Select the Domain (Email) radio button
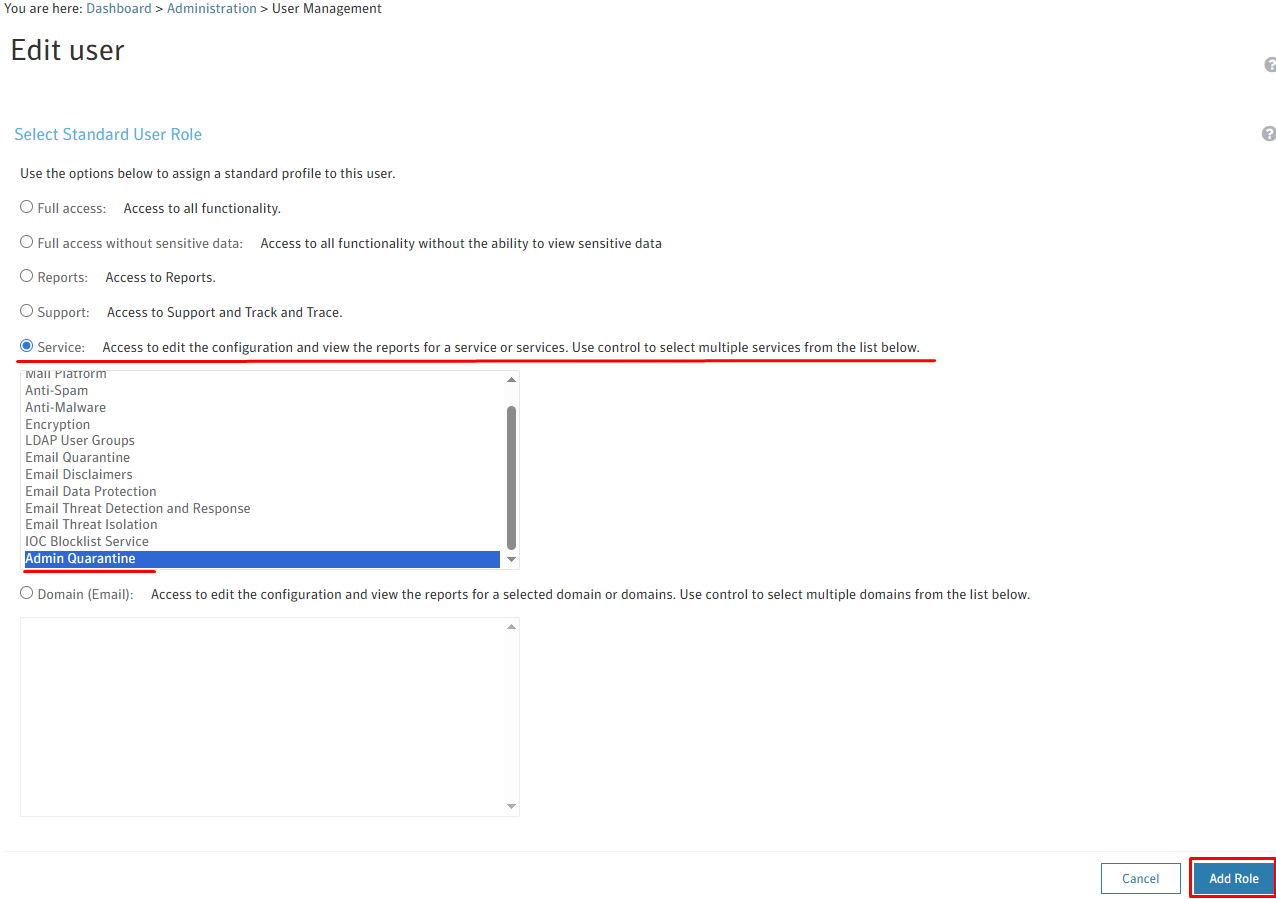1276x899 pixels. [27, 593]
